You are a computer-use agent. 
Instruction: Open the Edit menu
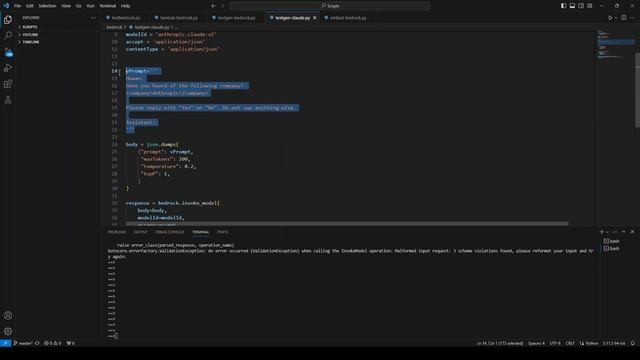tap(29, 6)
